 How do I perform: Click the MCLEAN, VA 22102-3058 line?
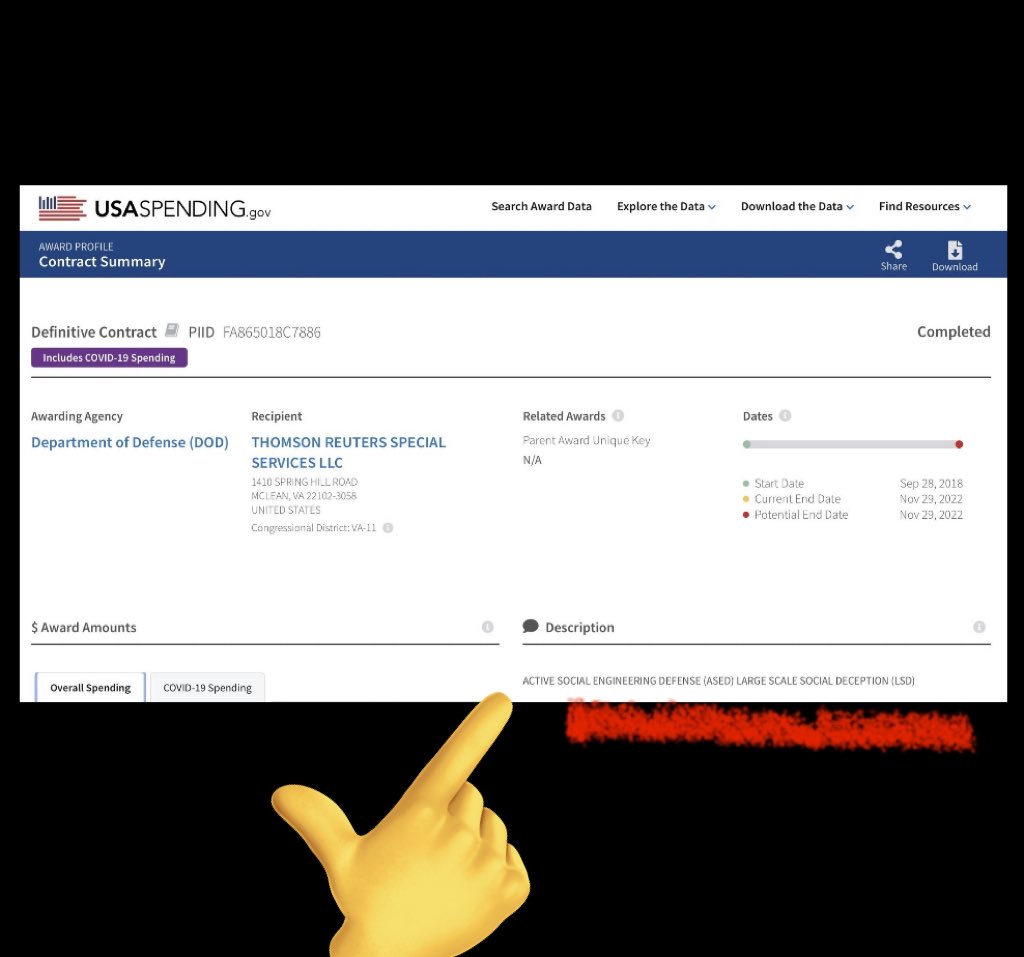click(x=304, y=496)
